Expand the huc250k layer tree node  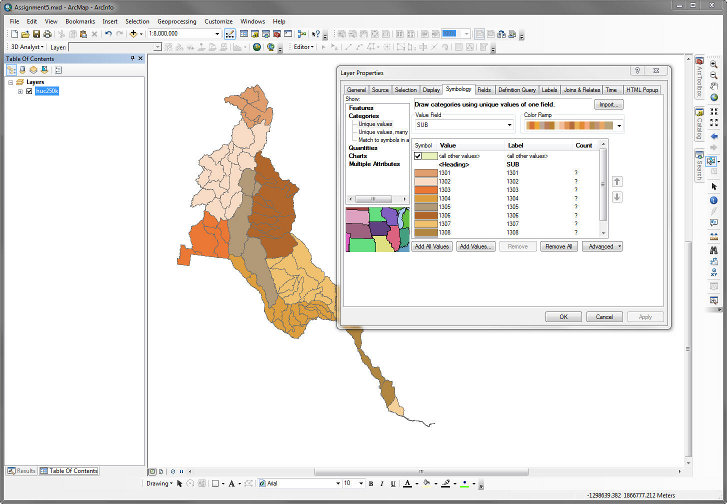[x=20, y=91]
